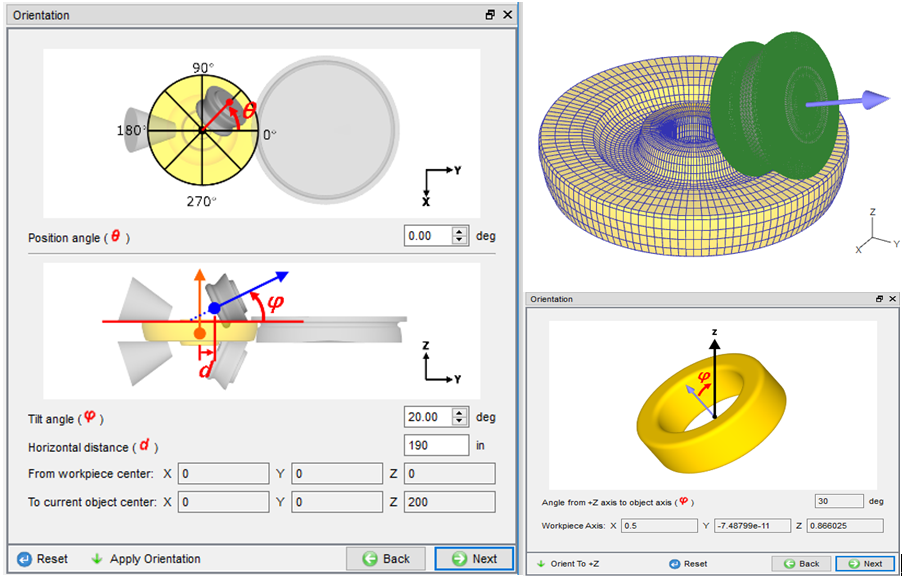Click Next button in large Orientation panel
902x577 pixels.
click(x=473, y=559)
